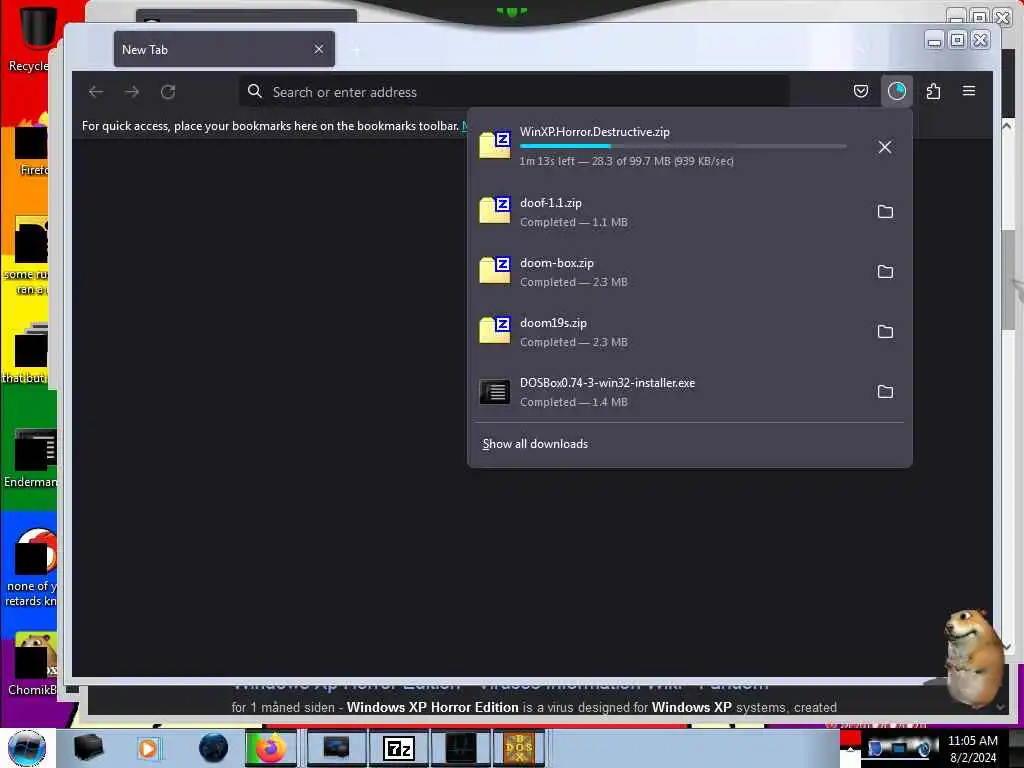This screenshot has width=1024, height=768.
Task: Toggle the downloads panel toolbar button
Action: (897, 91)
